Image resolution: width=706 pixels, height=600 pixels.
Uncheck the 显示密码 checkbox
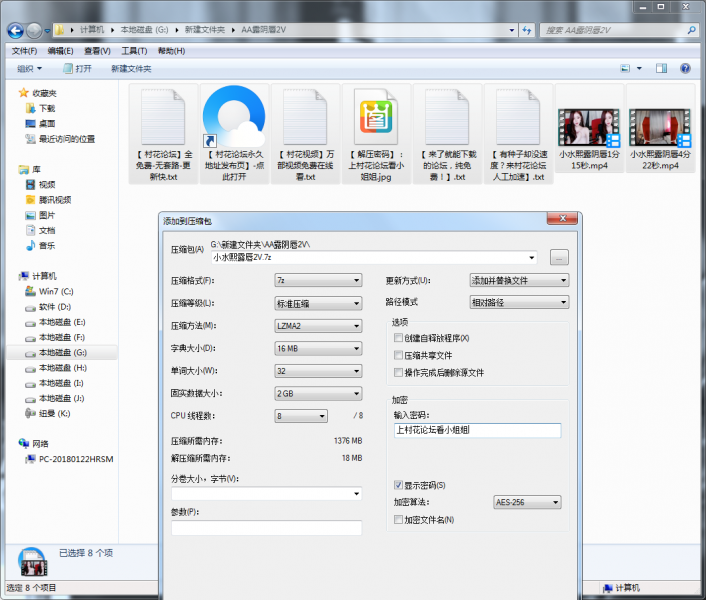coord(399,485)
